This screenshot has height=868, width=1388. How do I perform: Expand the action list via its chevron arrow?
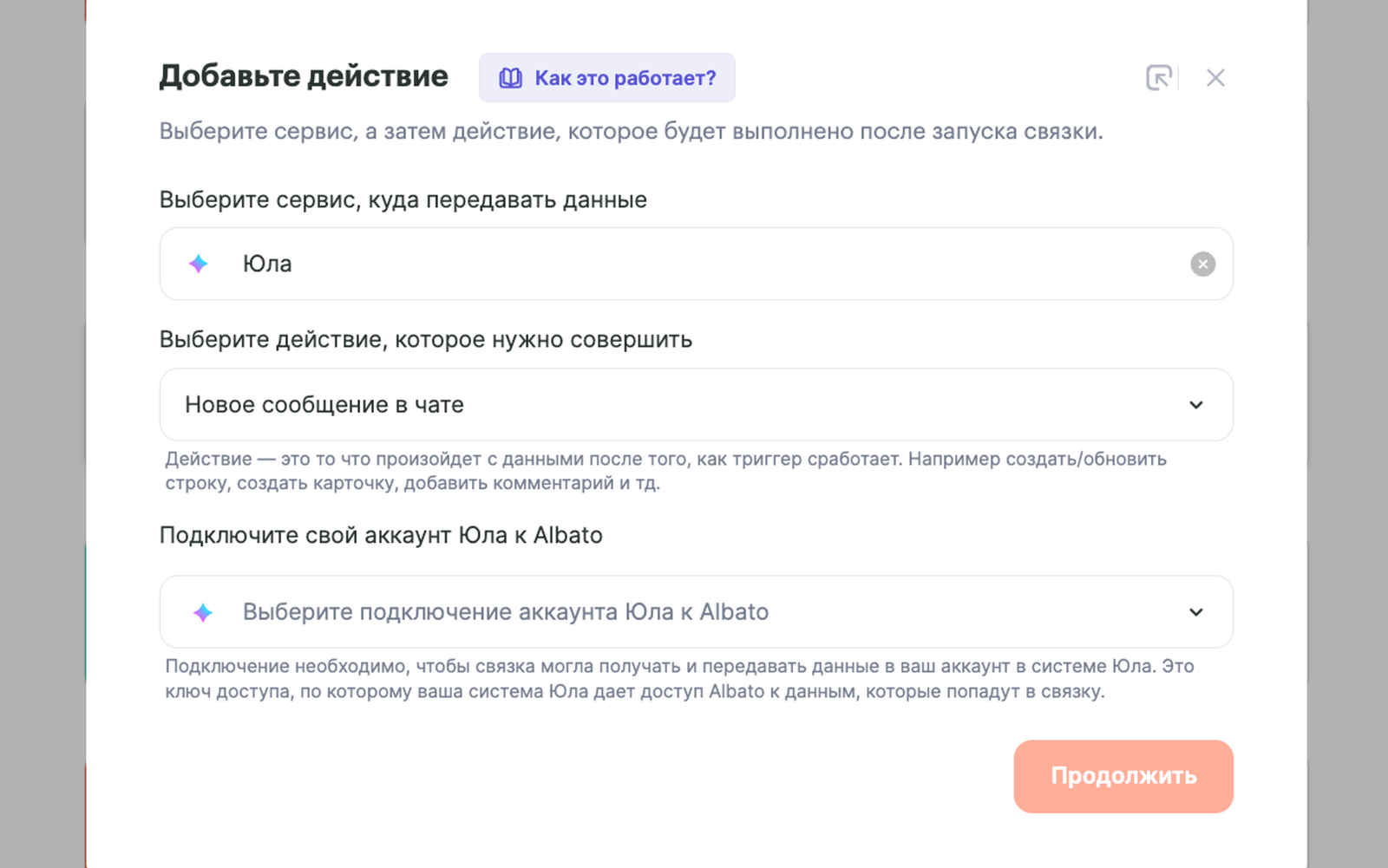[1196, 405]
